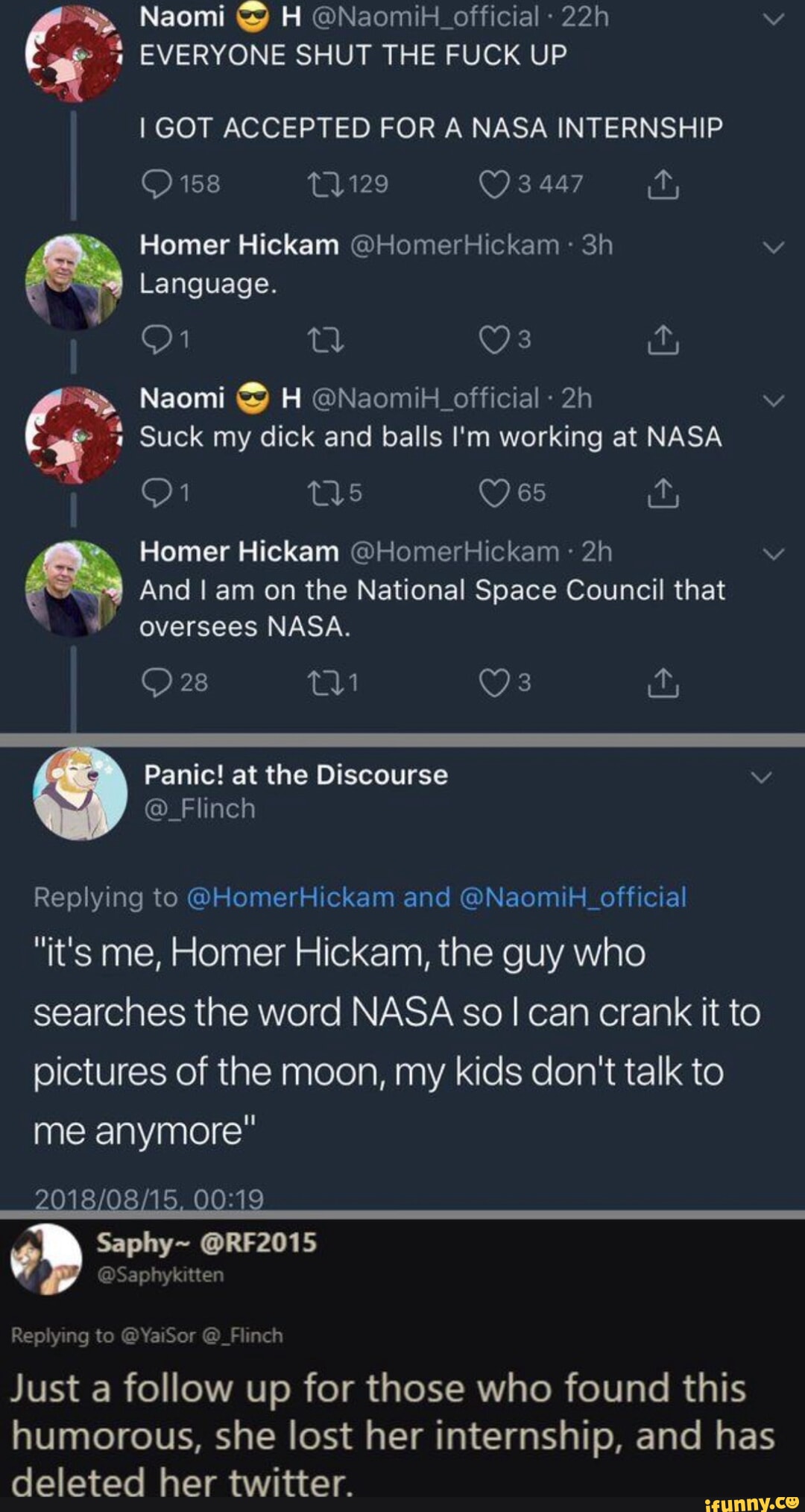The image size is (805, 1512).
Task: Tap Naomi's red profile avatar
Action: point(75,56)
